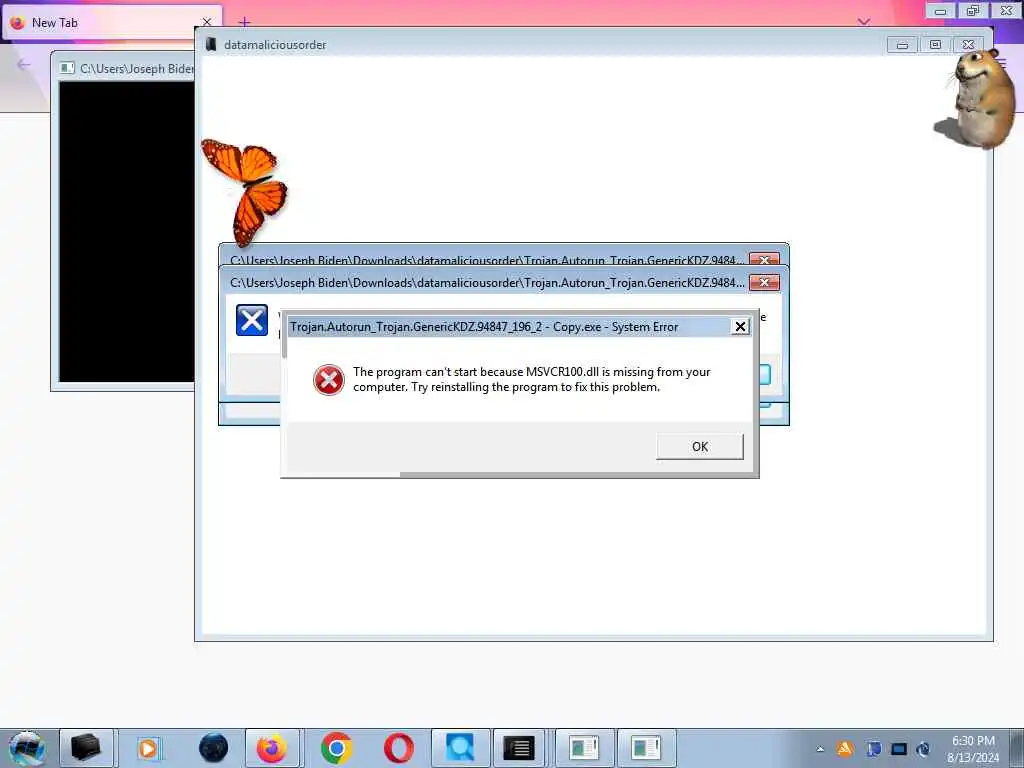Click the System Error dialog title bar
Screen dimensions: 1024x768
click(509, 327)
